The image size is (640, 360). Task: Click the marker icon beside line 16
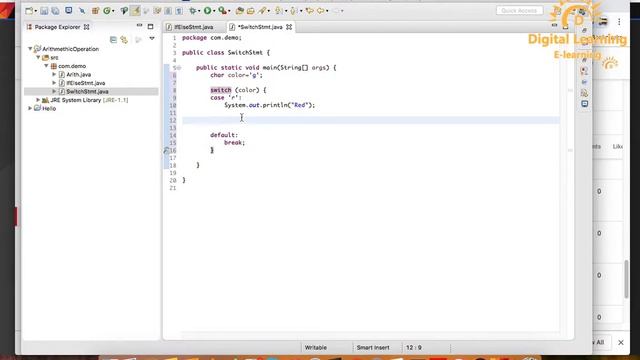tap(166, 151)
